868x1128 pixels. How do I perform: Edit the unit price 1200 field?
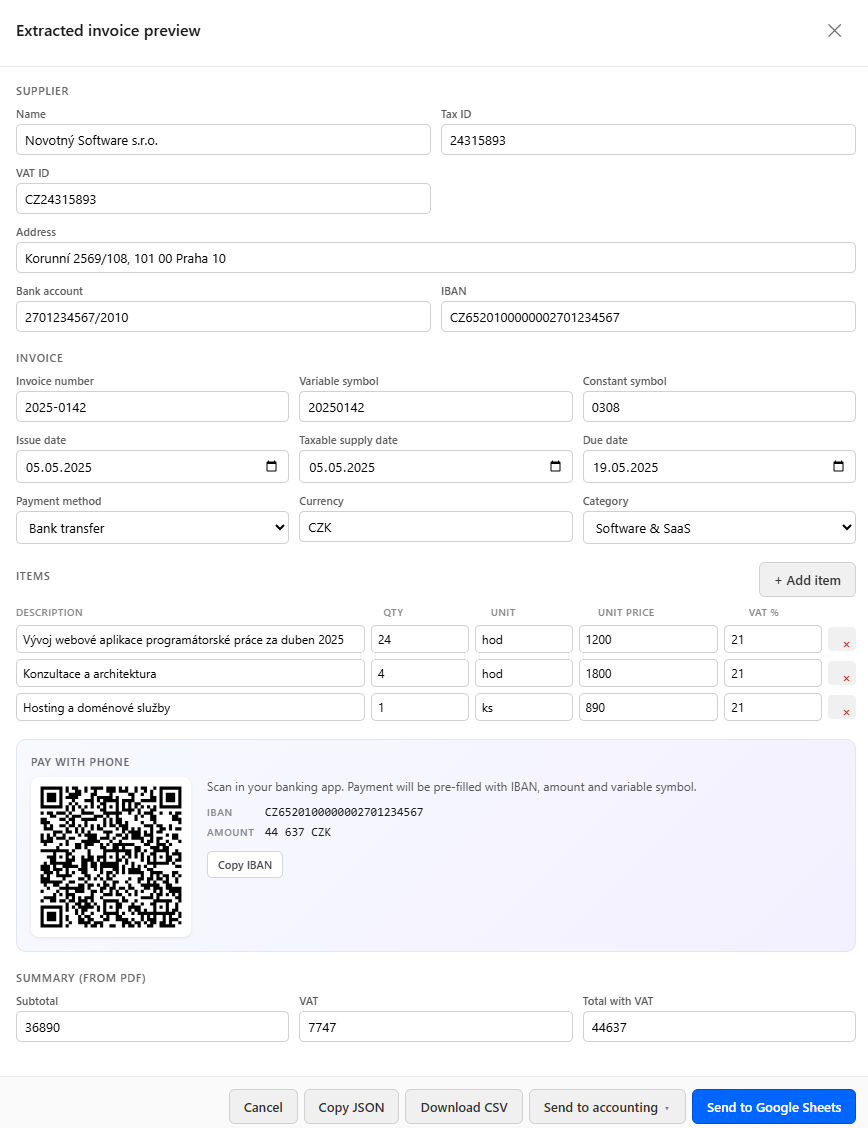pyautogui.click(x=648, y=640)
